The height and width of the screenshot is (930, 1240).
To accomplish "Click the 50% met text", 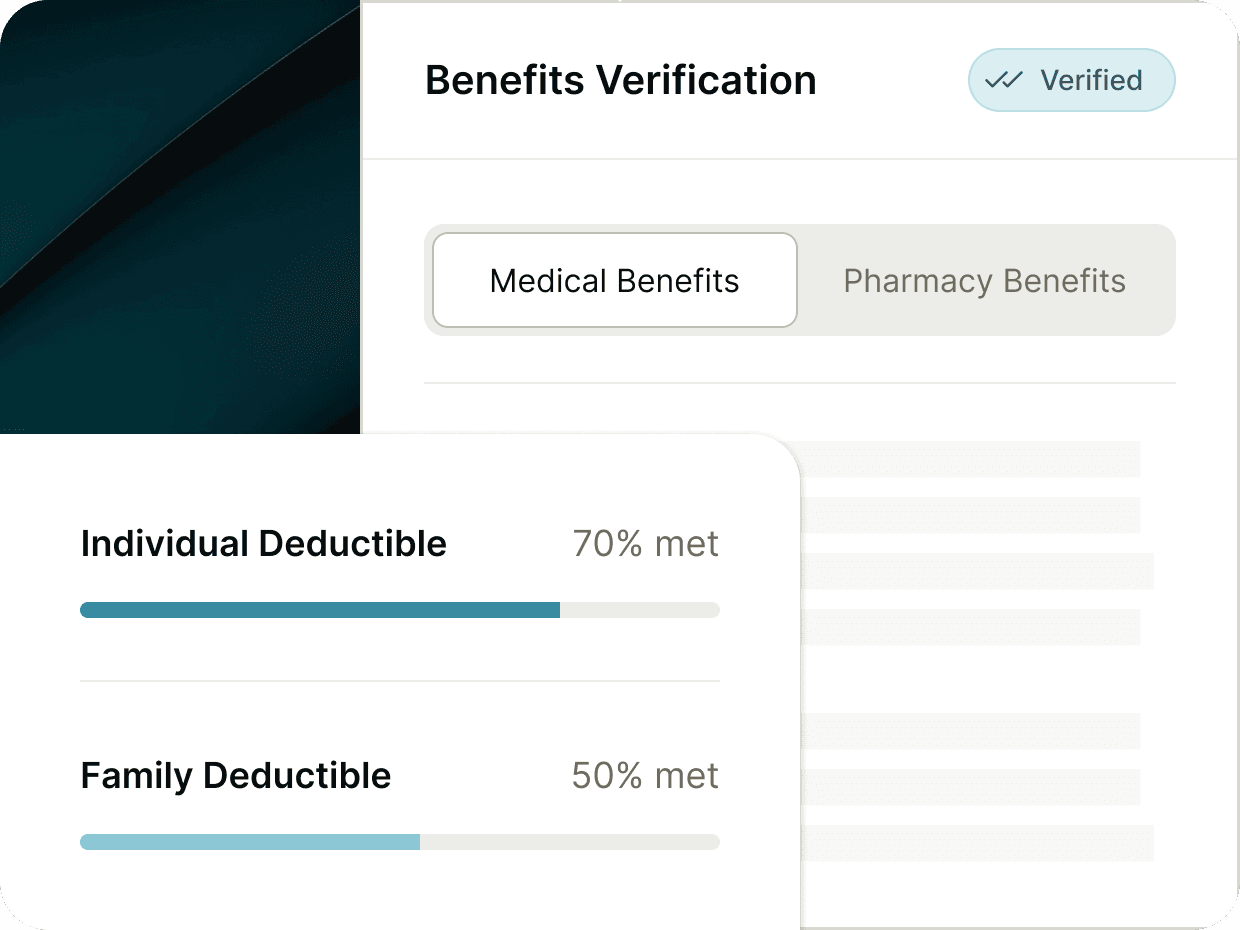I will [x=645, y=776].
